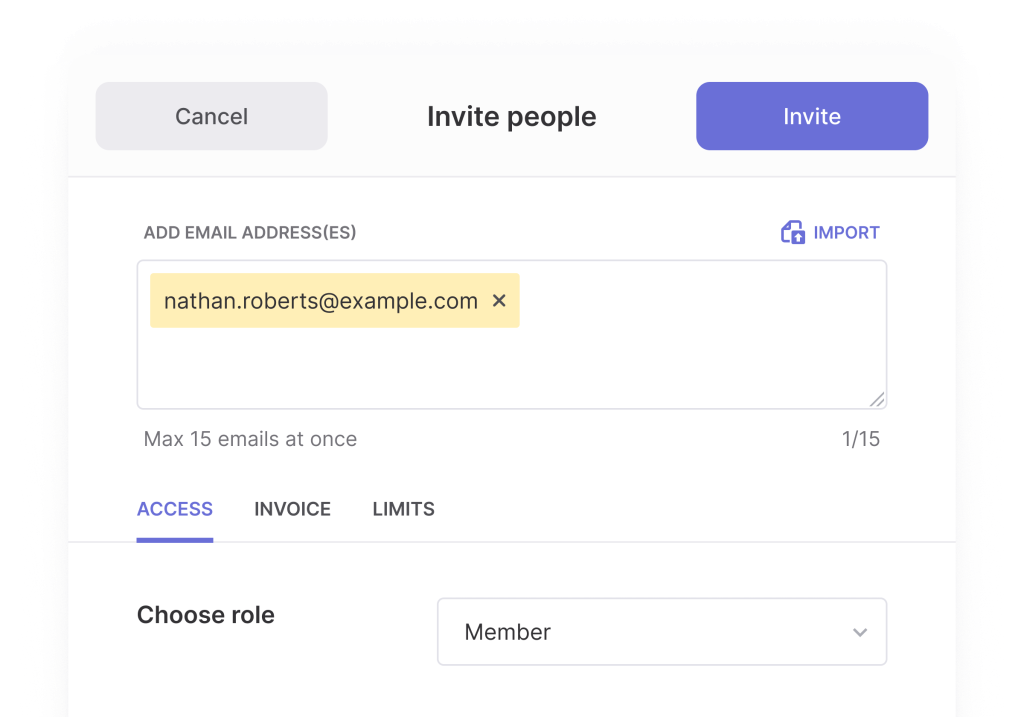Click the IMPORT link text
This screenshot has width=1024, height=717.
point(846,232)
